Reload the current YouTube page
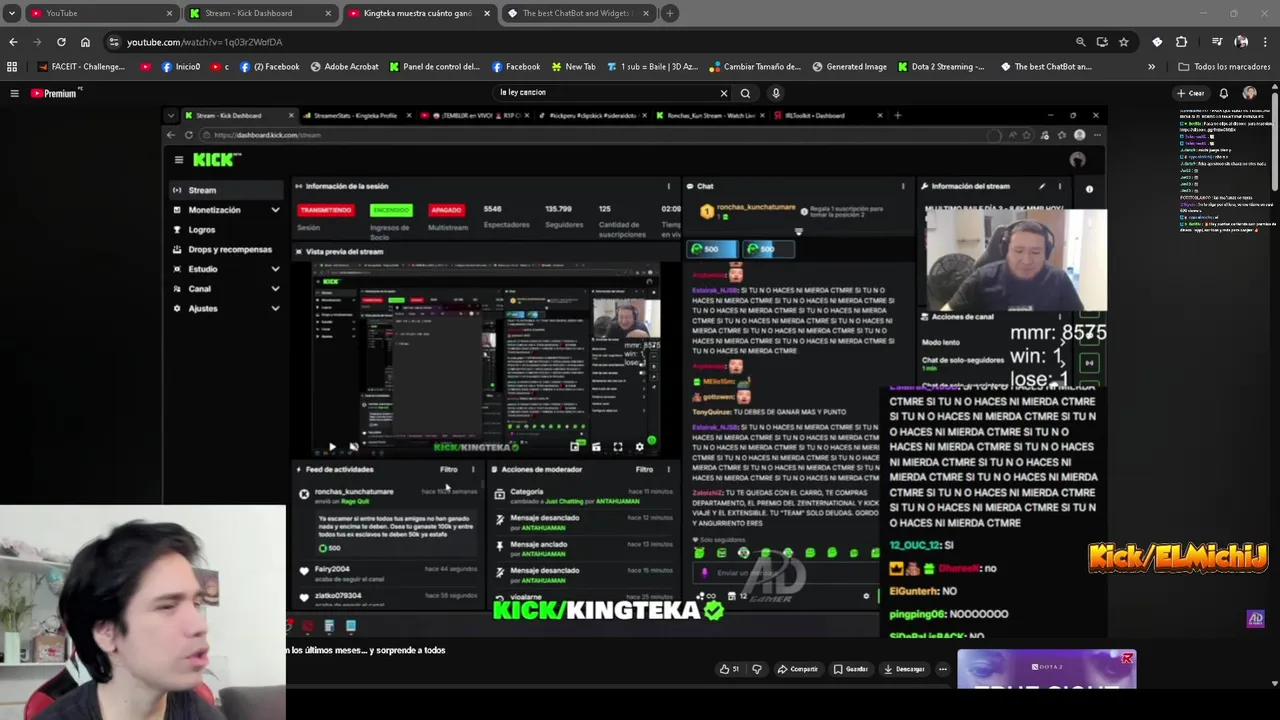Image resolution: width=1280 pixels, height=720 pixels. click(61, 42)
